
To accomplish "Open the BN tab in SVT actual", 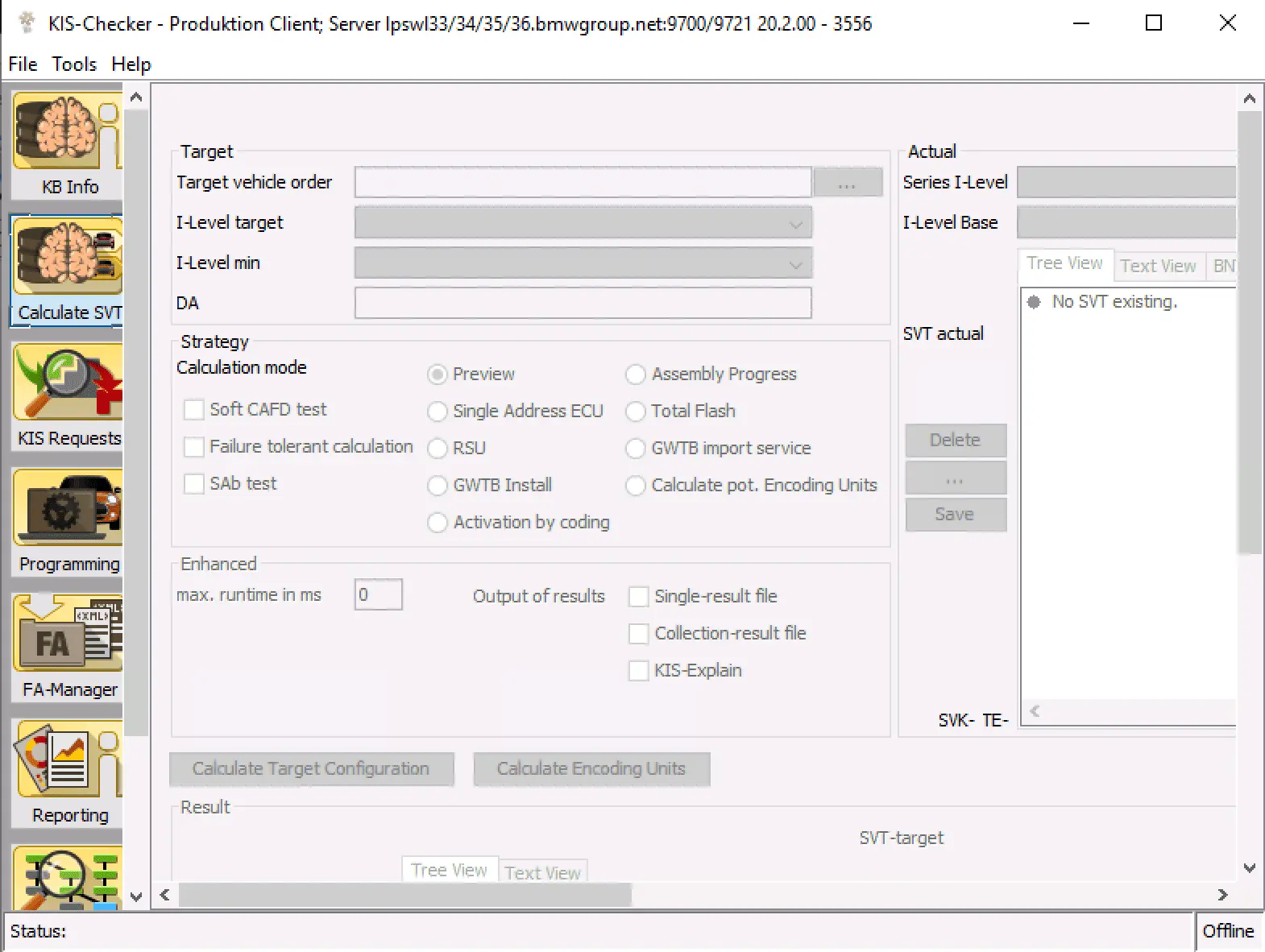I will coord(1222,266).
